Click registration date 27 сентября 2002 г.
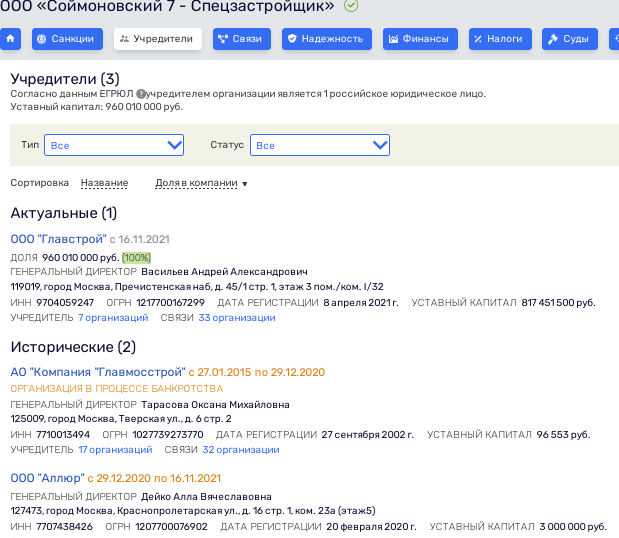Screen dimensions: 619x538 click(x=368, y=435)
